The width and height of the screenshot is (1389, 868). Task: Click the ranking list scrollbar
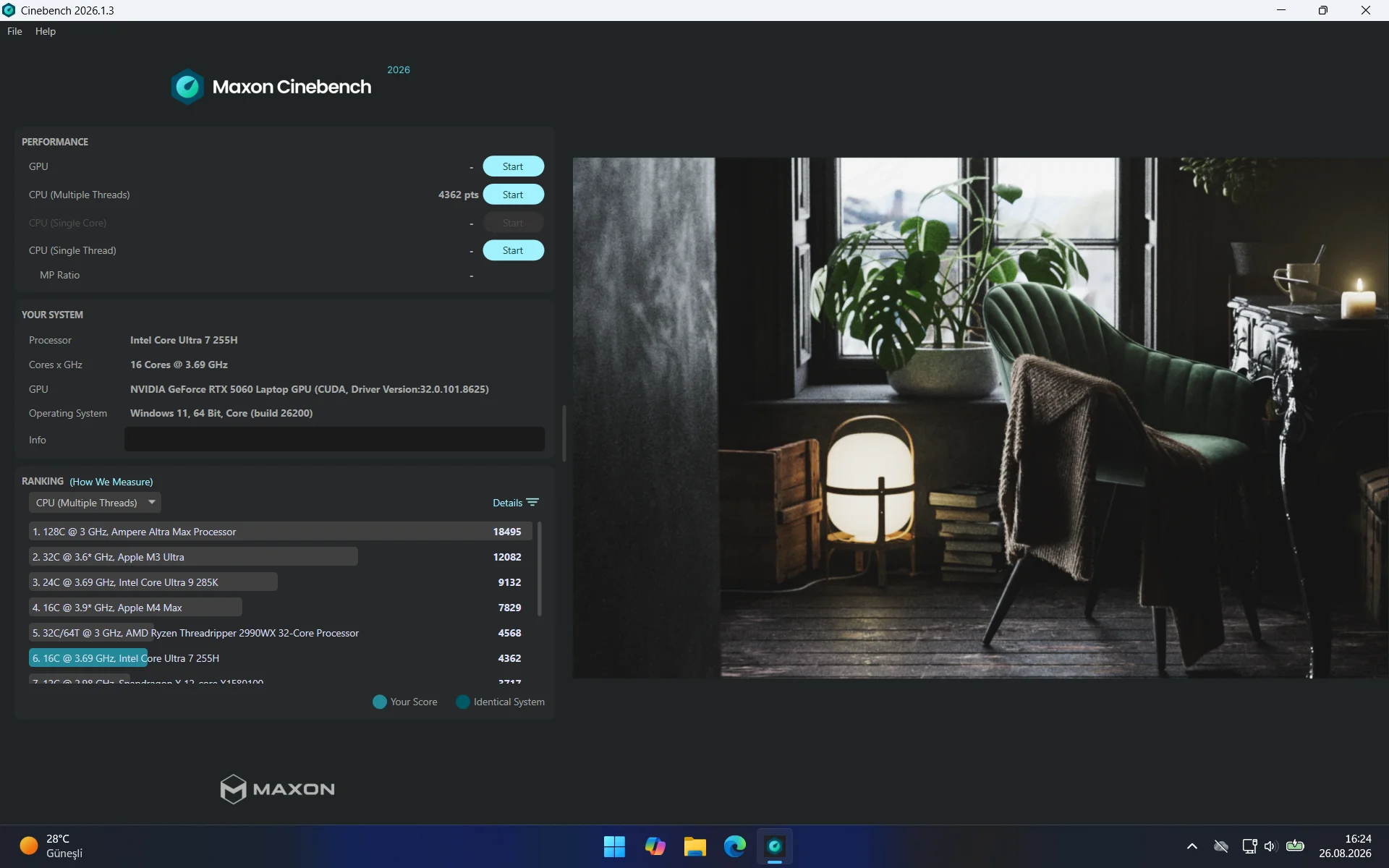(x=540, y=569)
